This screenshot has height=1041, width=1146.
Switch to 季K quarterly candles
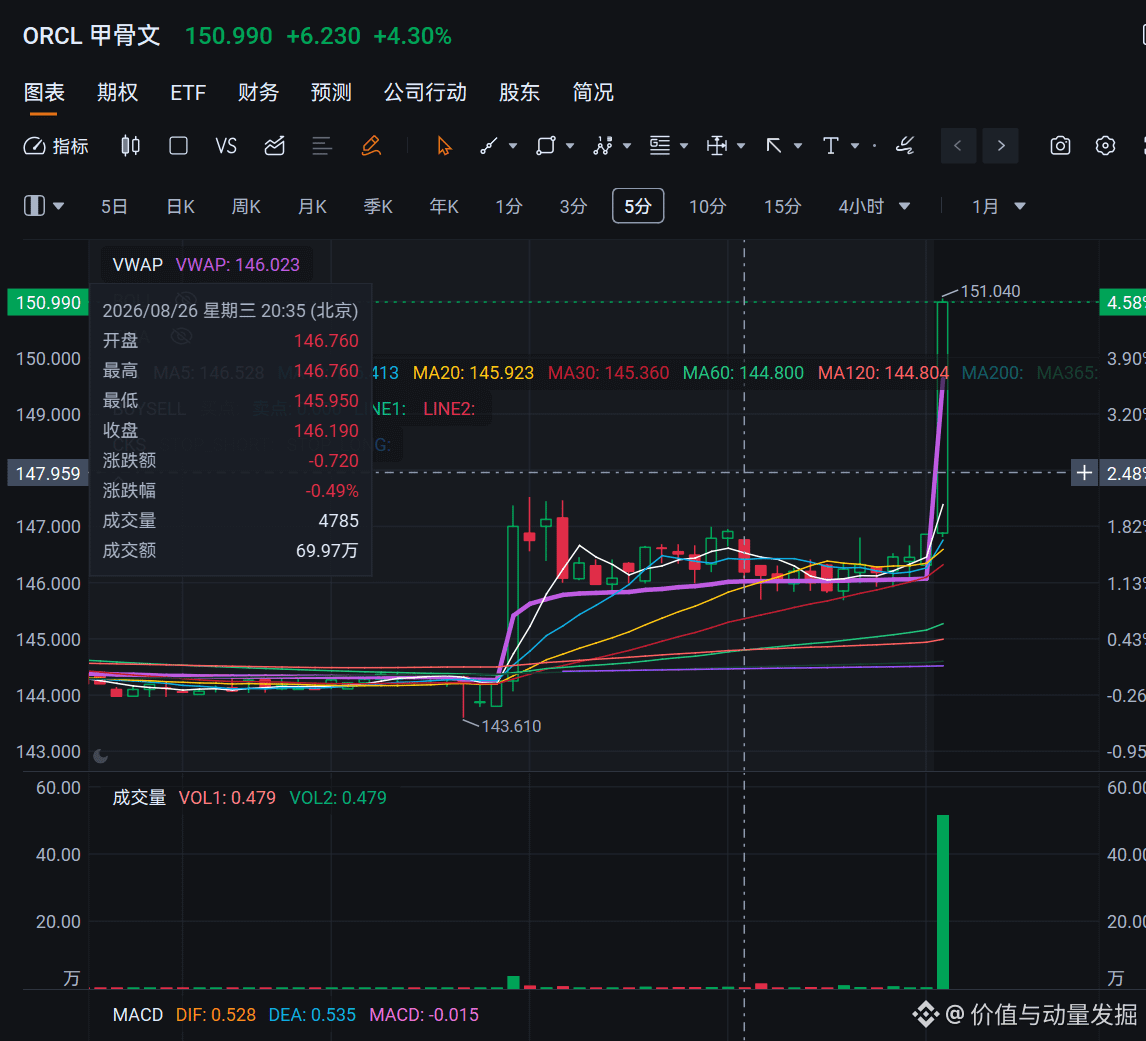tap(378, 207)
